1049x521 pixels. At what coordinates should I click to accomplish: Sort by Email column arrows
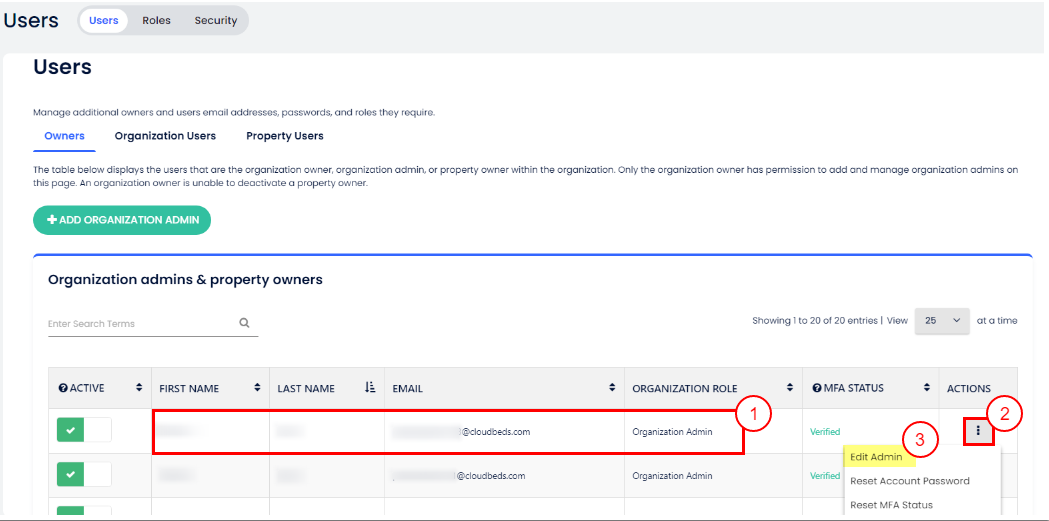[612, 388]
